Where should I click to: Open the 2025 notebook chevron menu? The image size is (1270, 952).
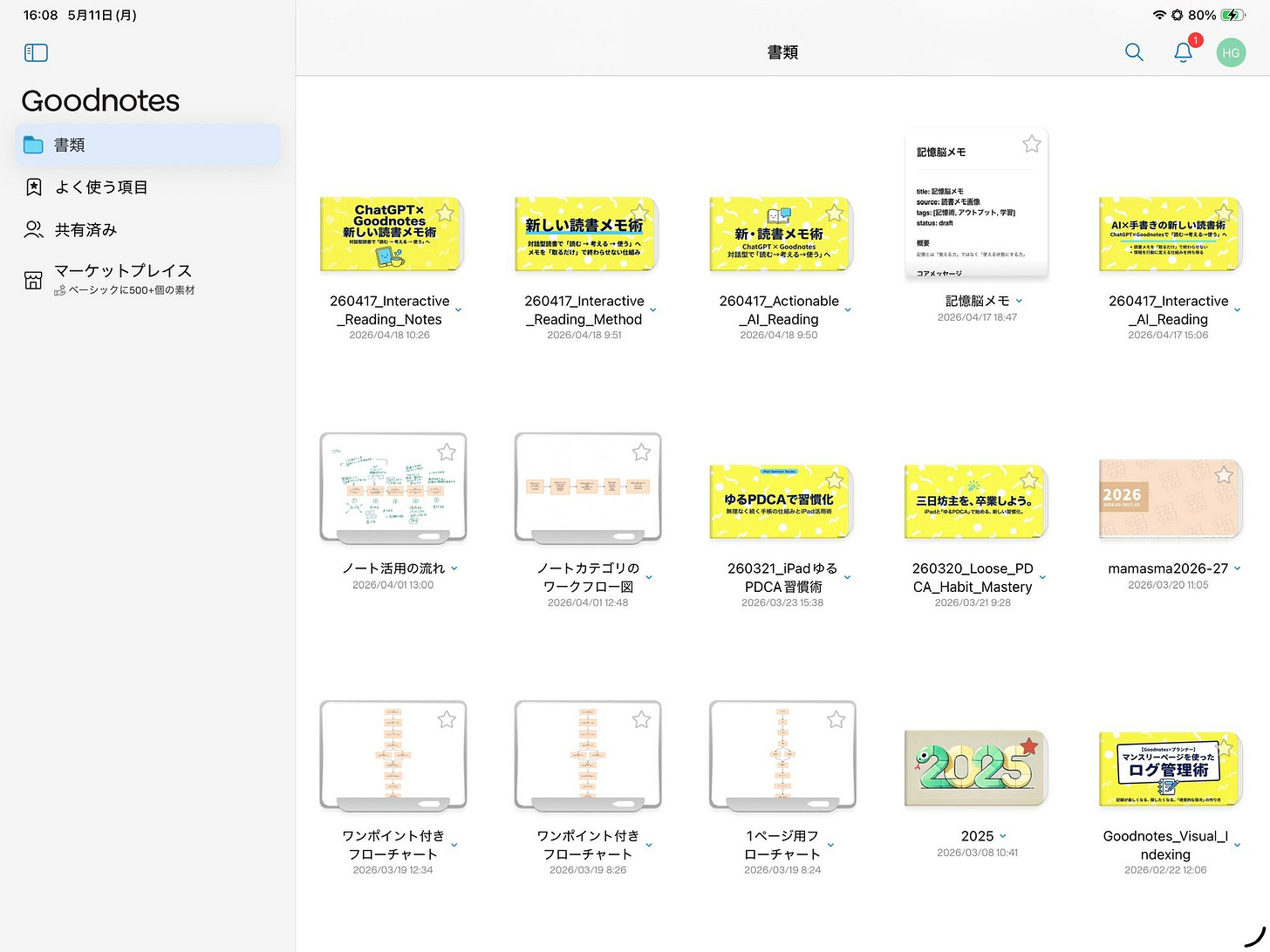1002,836
